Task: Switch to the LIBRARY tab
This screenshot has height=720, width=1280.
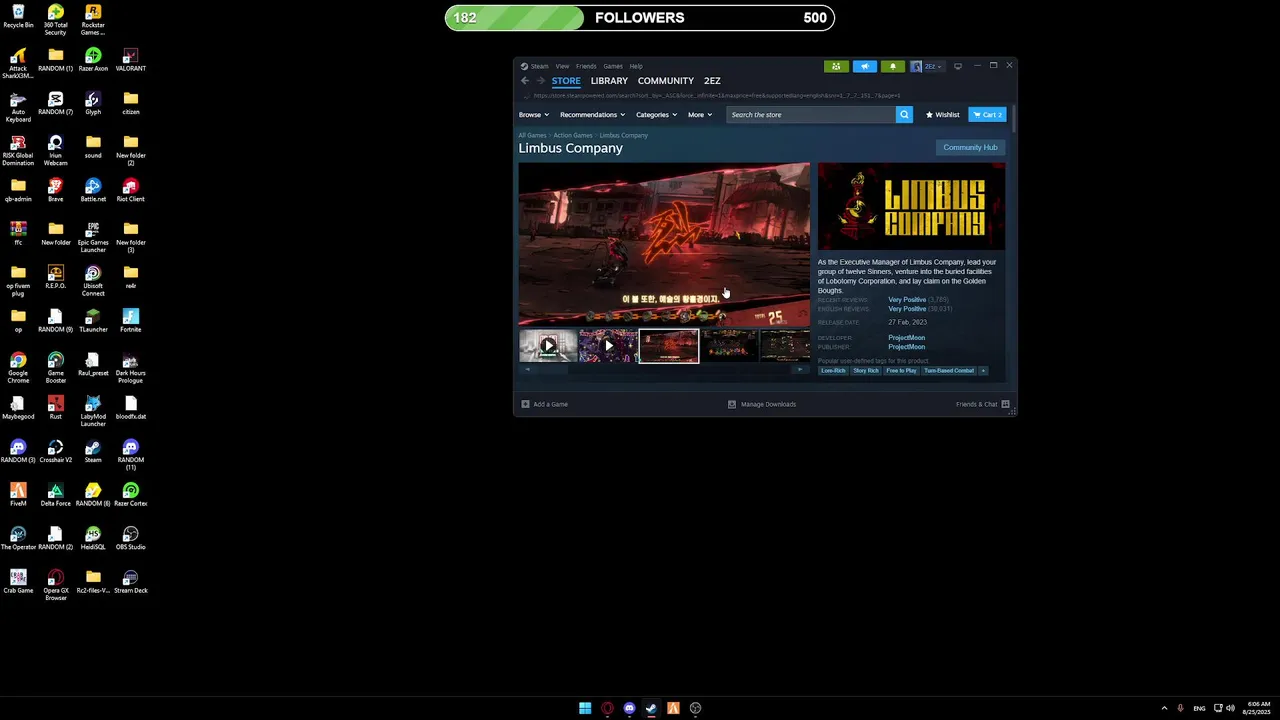Action: point(609,81)
